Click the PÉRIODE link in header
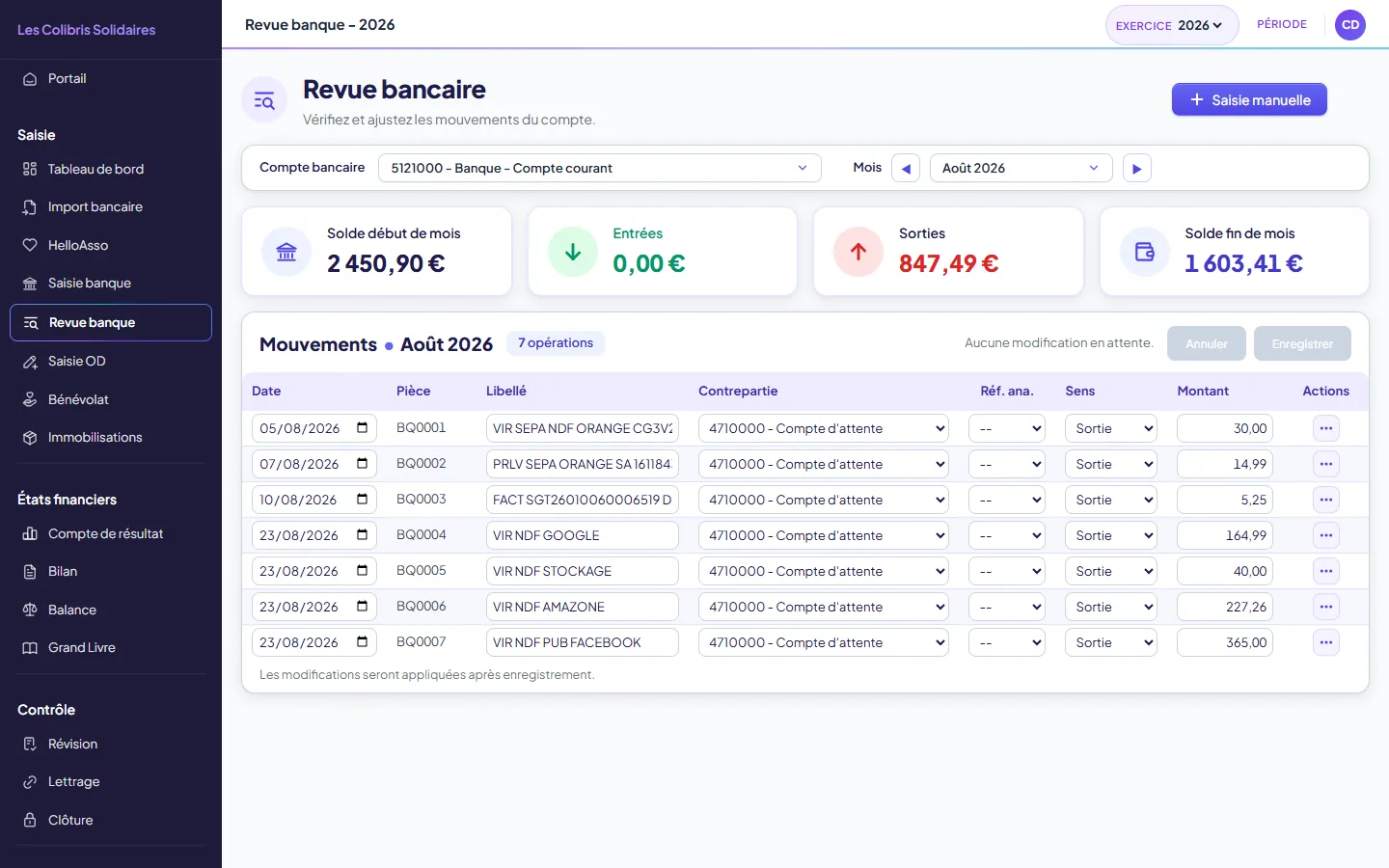The width and height of the screenshot is (1389, 868). pos(1282,25)
